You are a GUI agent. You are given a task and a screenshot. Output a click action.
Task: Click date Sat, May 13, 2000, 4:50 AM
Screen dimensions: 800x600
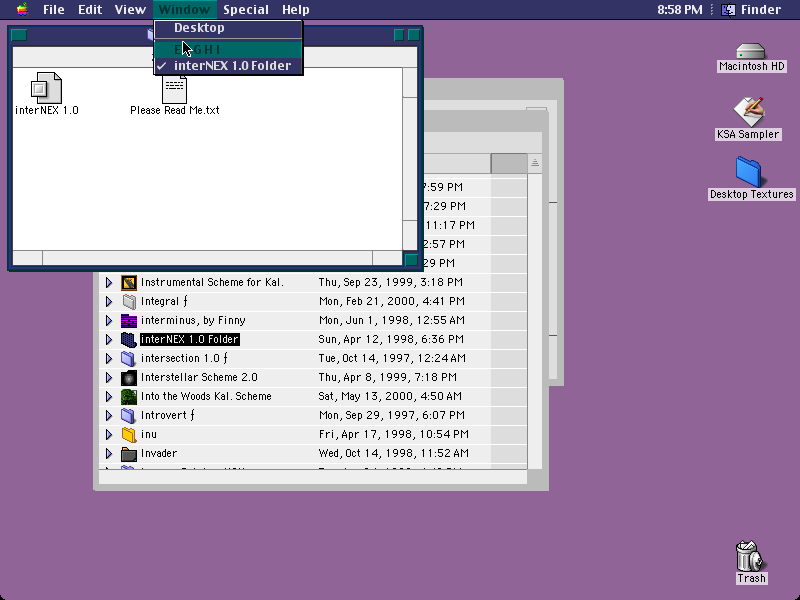pos(390,396)
